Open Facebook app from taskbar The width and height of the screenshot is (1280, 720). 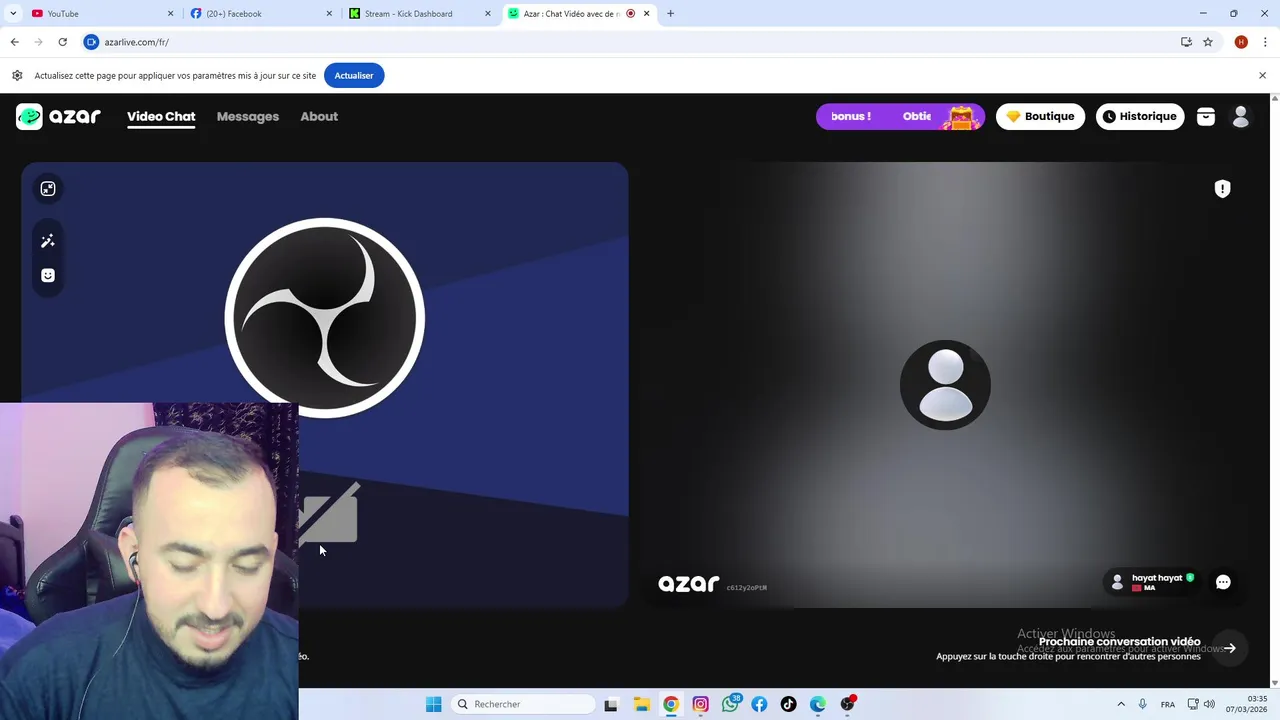click(759, 704)
